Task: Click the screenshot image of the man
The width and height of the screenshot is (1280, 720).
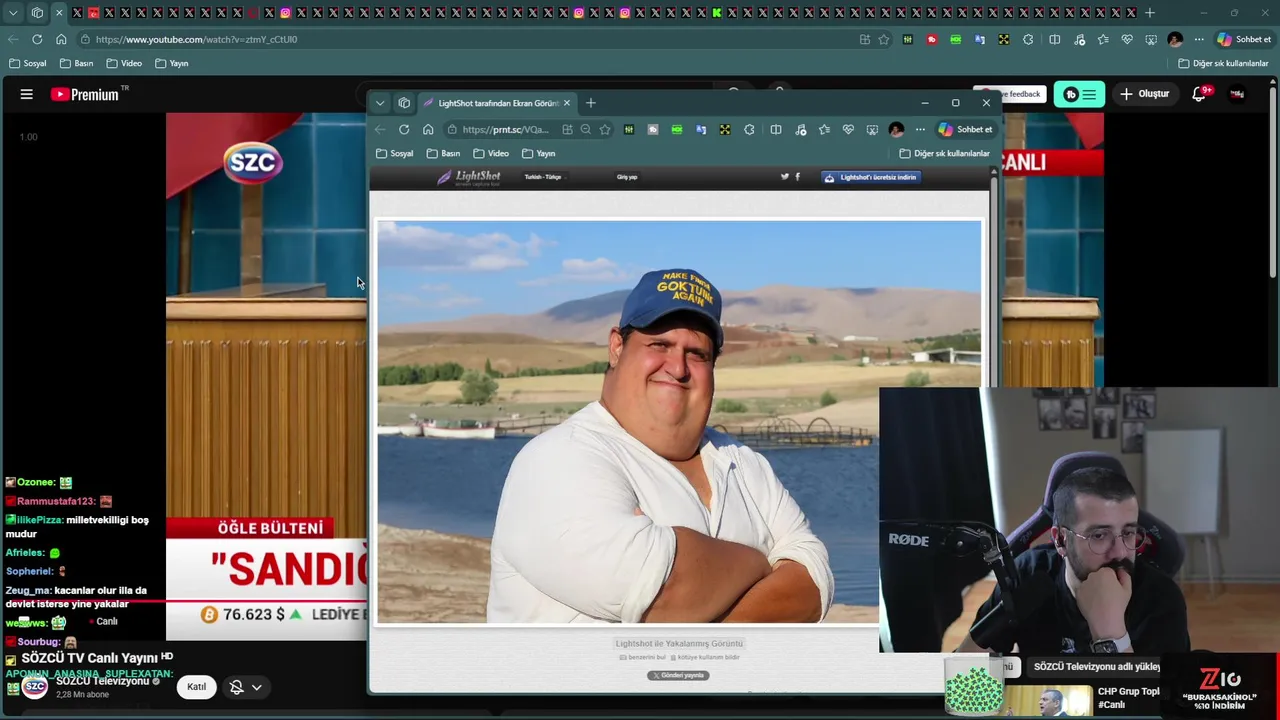Action: pyautogui.click(x=679, y=422)
